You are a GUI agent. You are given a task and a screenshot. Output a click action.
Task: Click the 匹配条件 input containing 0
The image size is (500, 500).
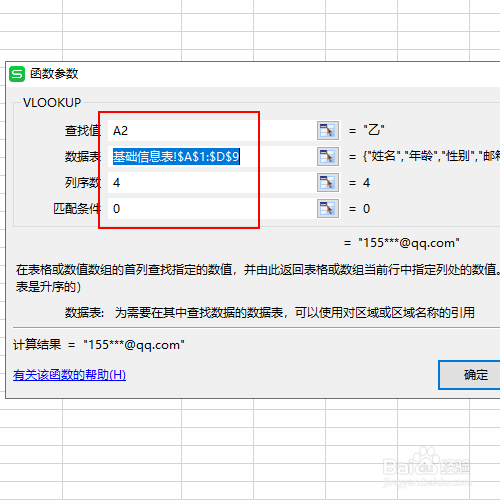(211, 208)
